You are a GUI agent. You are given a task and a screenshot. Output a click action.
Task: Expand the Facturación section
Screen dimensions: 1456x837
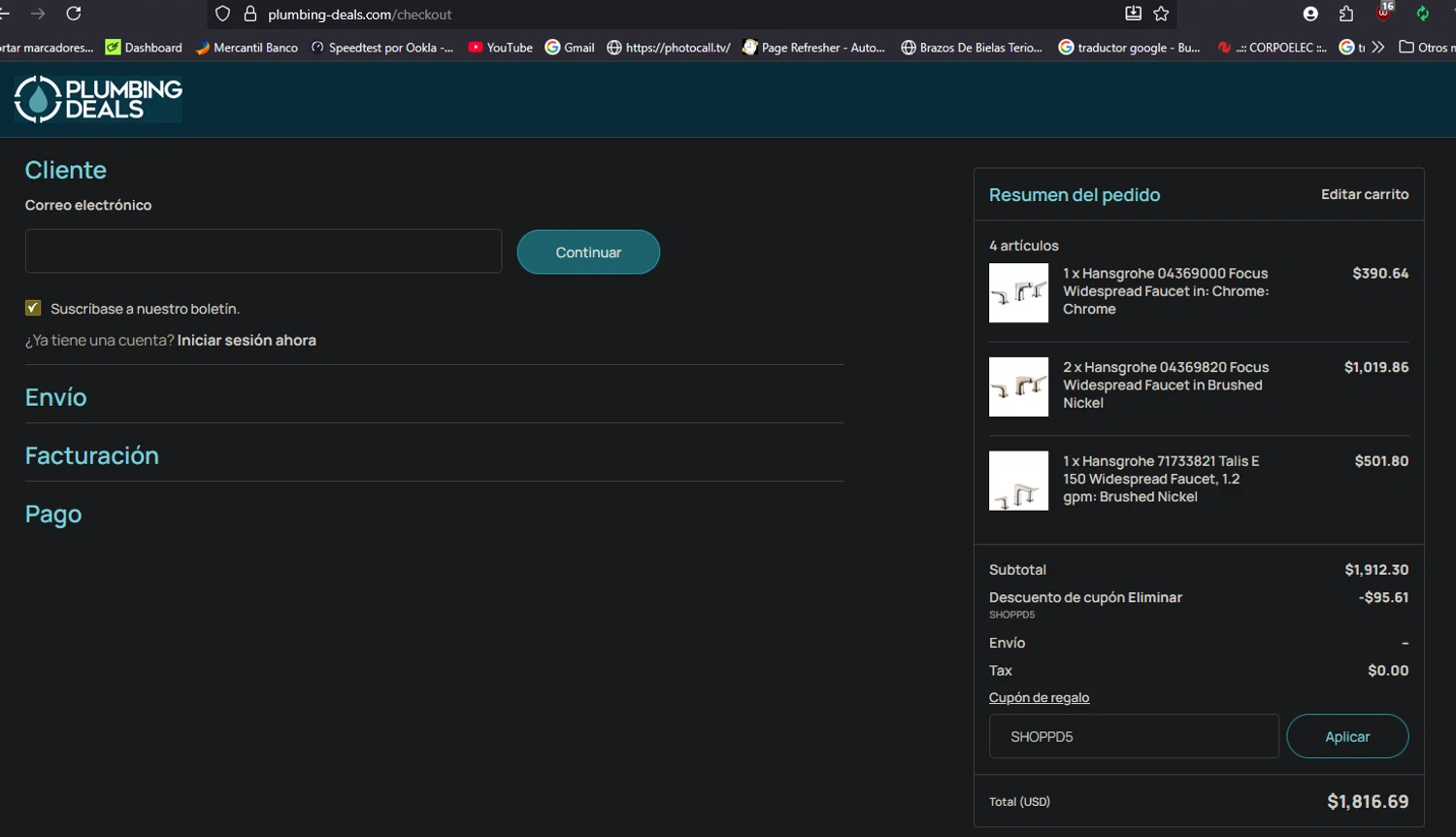pos(92,454)
